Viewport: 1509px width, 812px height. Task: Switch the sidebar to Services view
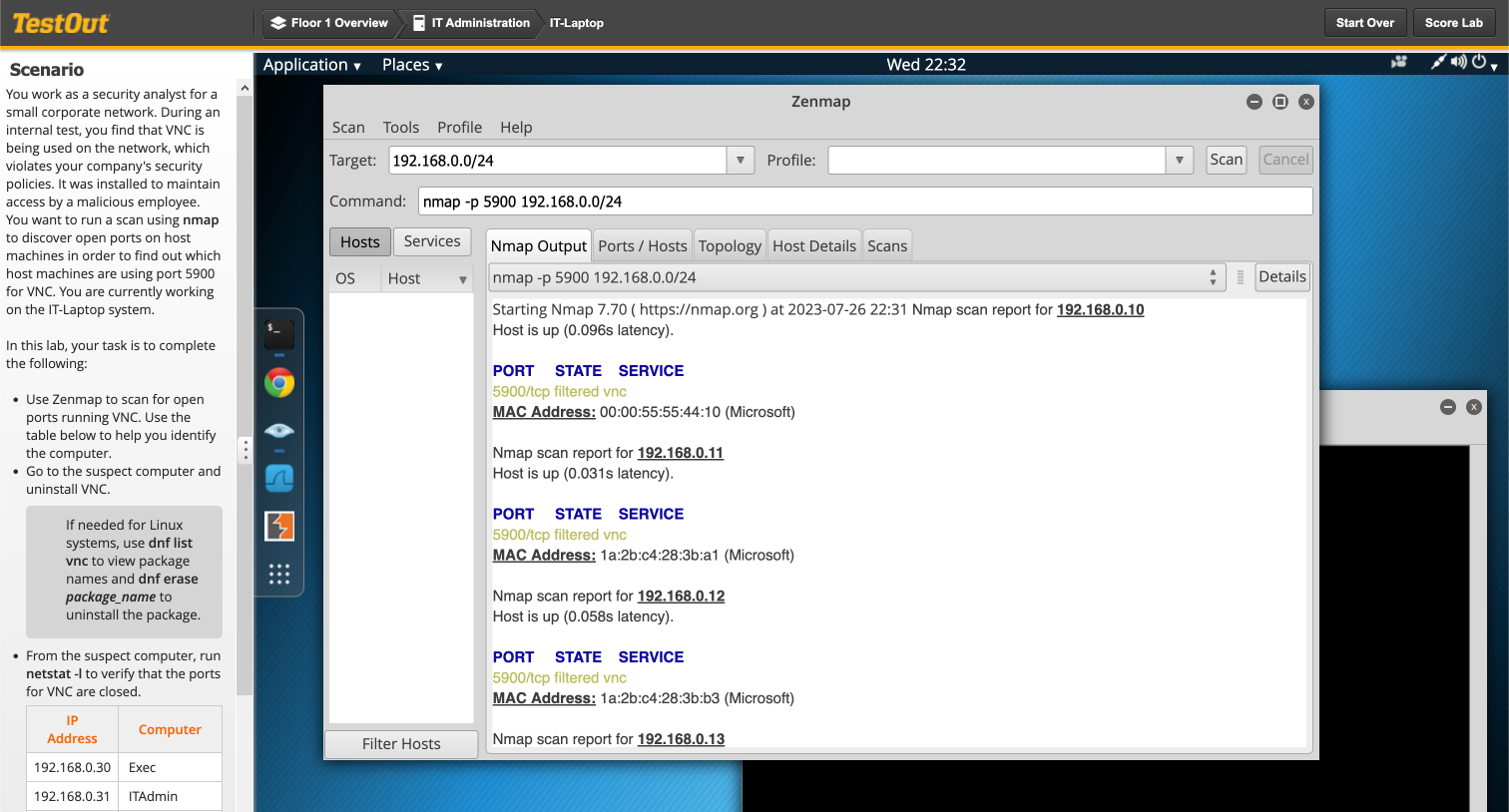[x=432, y=240]
